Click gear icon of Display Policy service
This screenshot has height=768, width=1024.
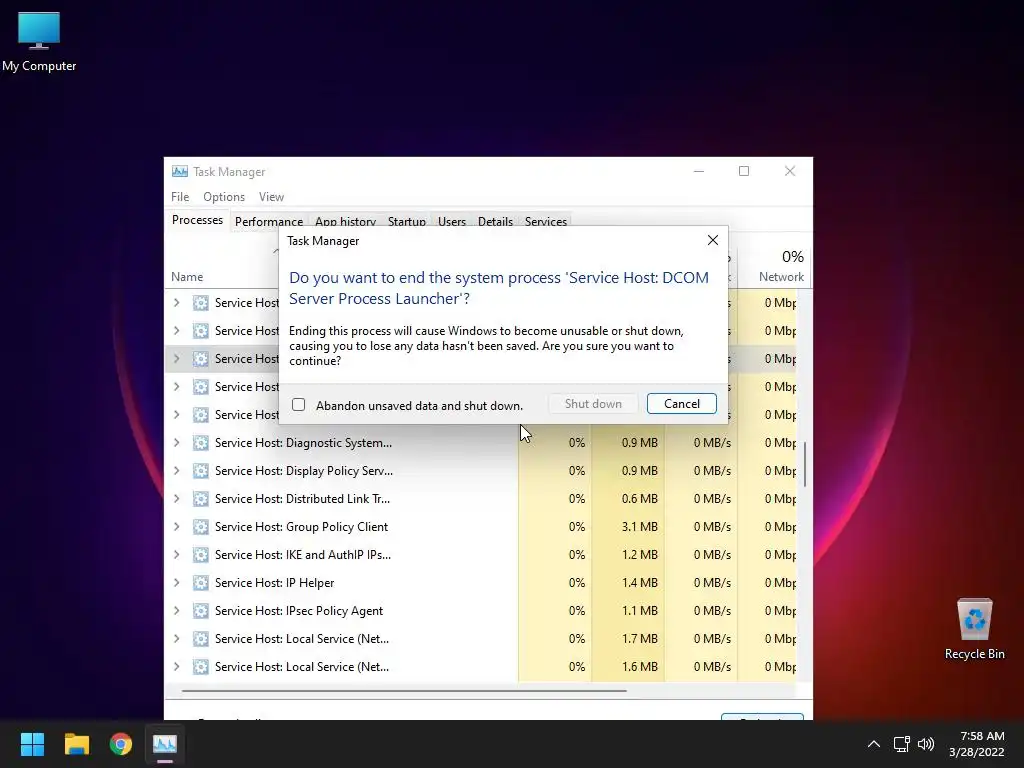click(x=200, y=471)
